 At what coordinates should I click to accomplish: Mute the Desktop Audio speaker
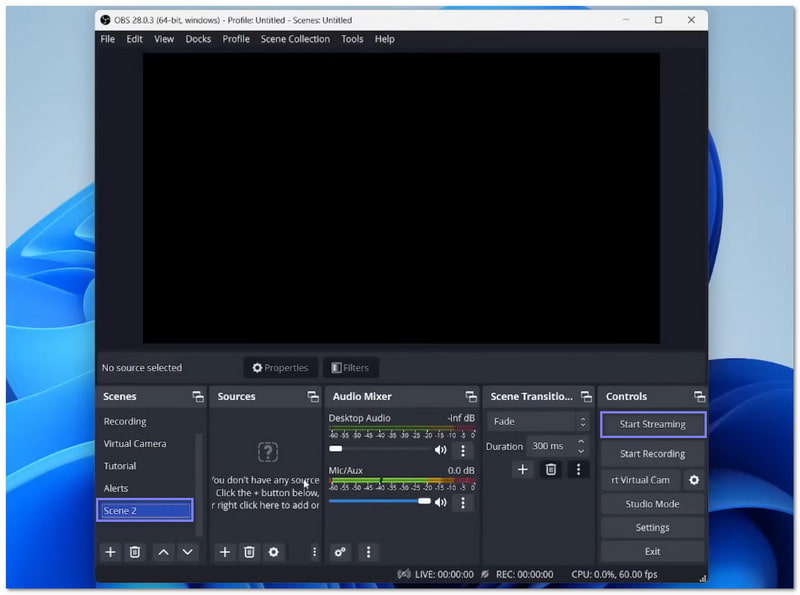(x=440, y=450)
